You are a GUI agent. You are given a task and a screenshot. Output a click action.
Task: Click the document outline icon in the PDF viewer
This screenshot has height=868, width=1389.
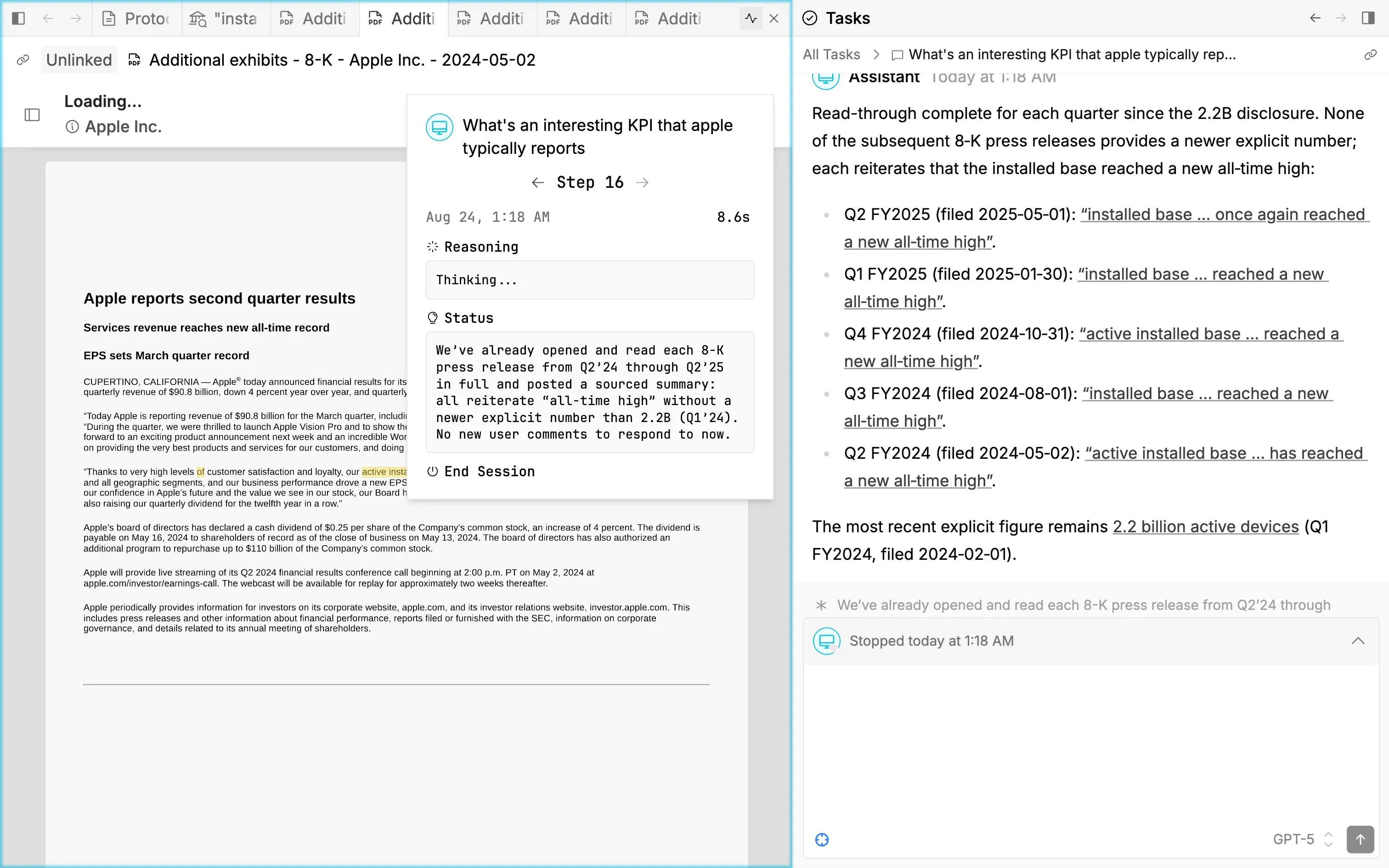pyautogui.click(x=32, y=115)
